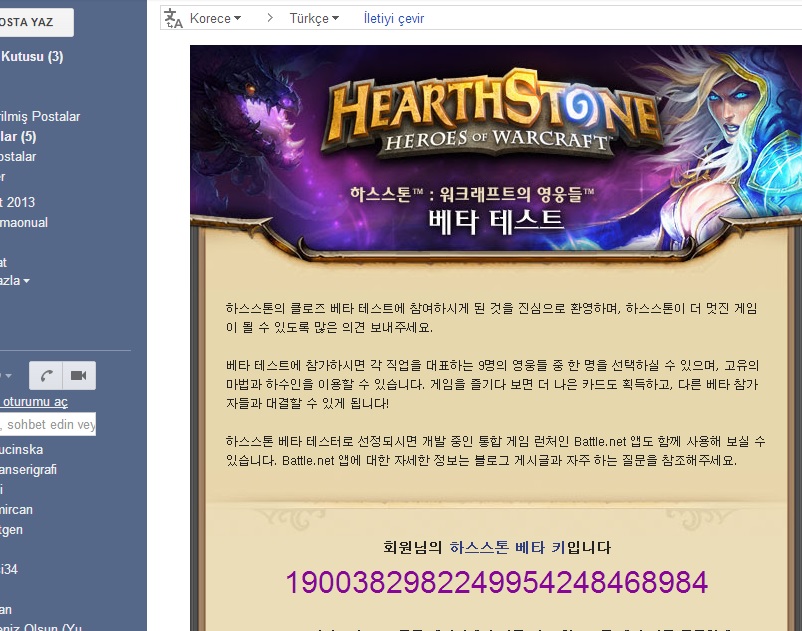Click the 'oturumu aç' sign-in link
Screen dimensions: 802x631
[34, 402]
